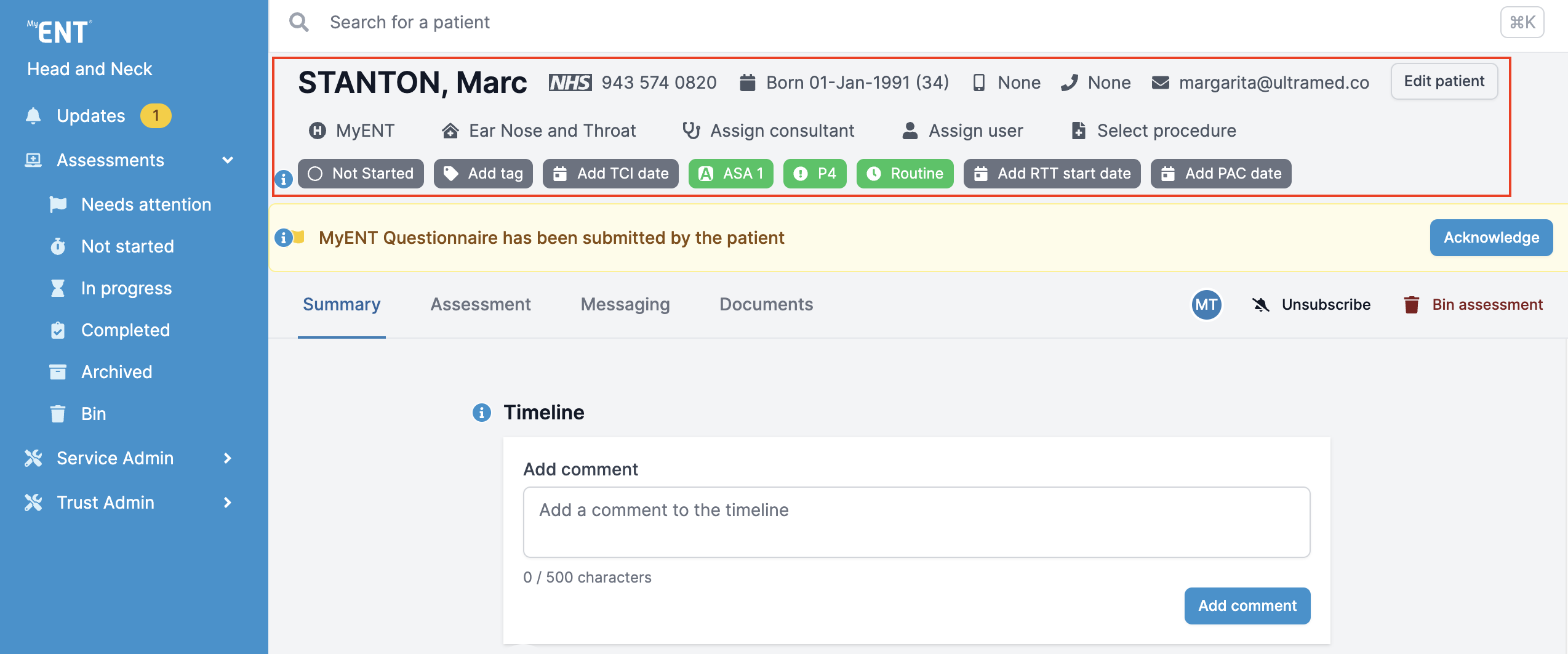The image size is (1568, 654).
Task: Click the info icon beside Timeline
Action: click(x=481, y=413)
